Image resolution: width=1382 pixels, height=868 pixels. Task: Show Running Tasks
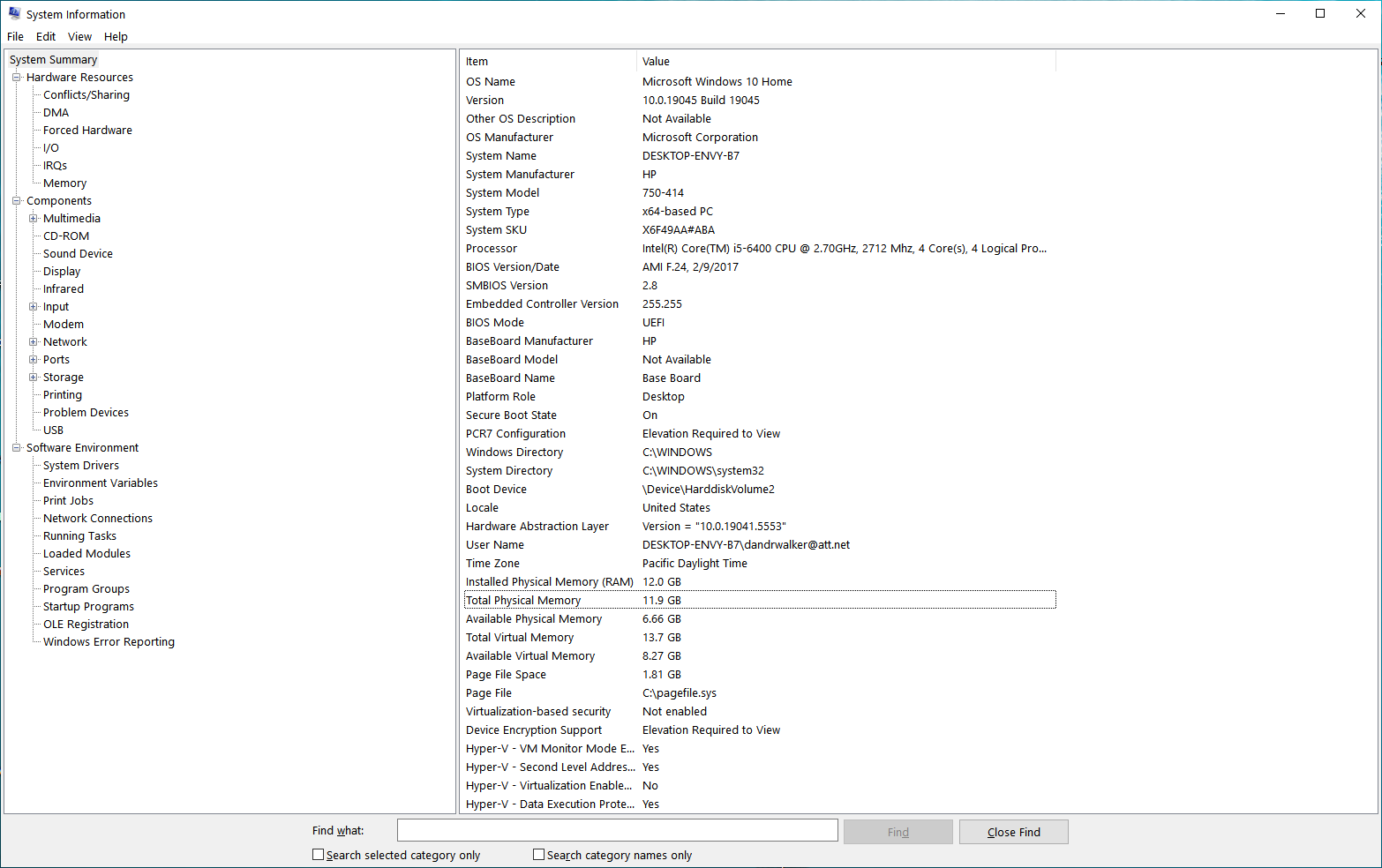click(79, 536)
